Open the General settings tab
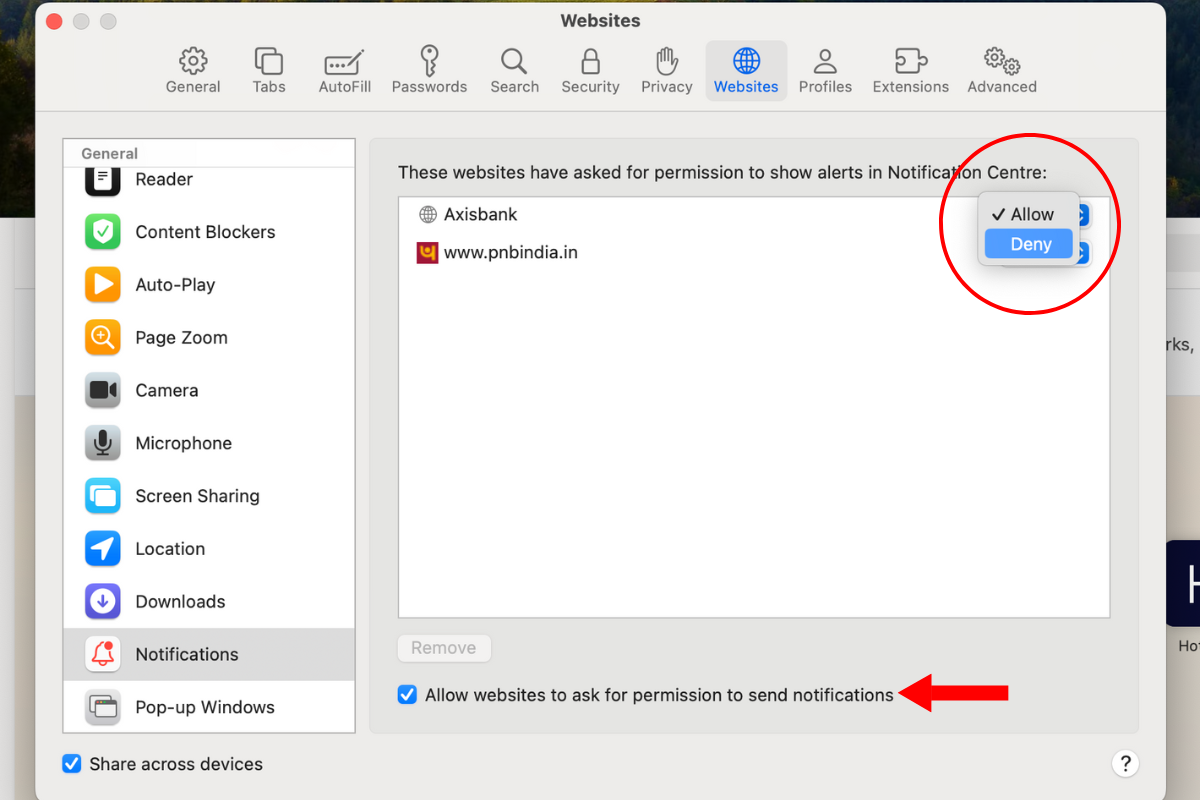Screen dimensions: 1200x800 (x=193, y=70)
